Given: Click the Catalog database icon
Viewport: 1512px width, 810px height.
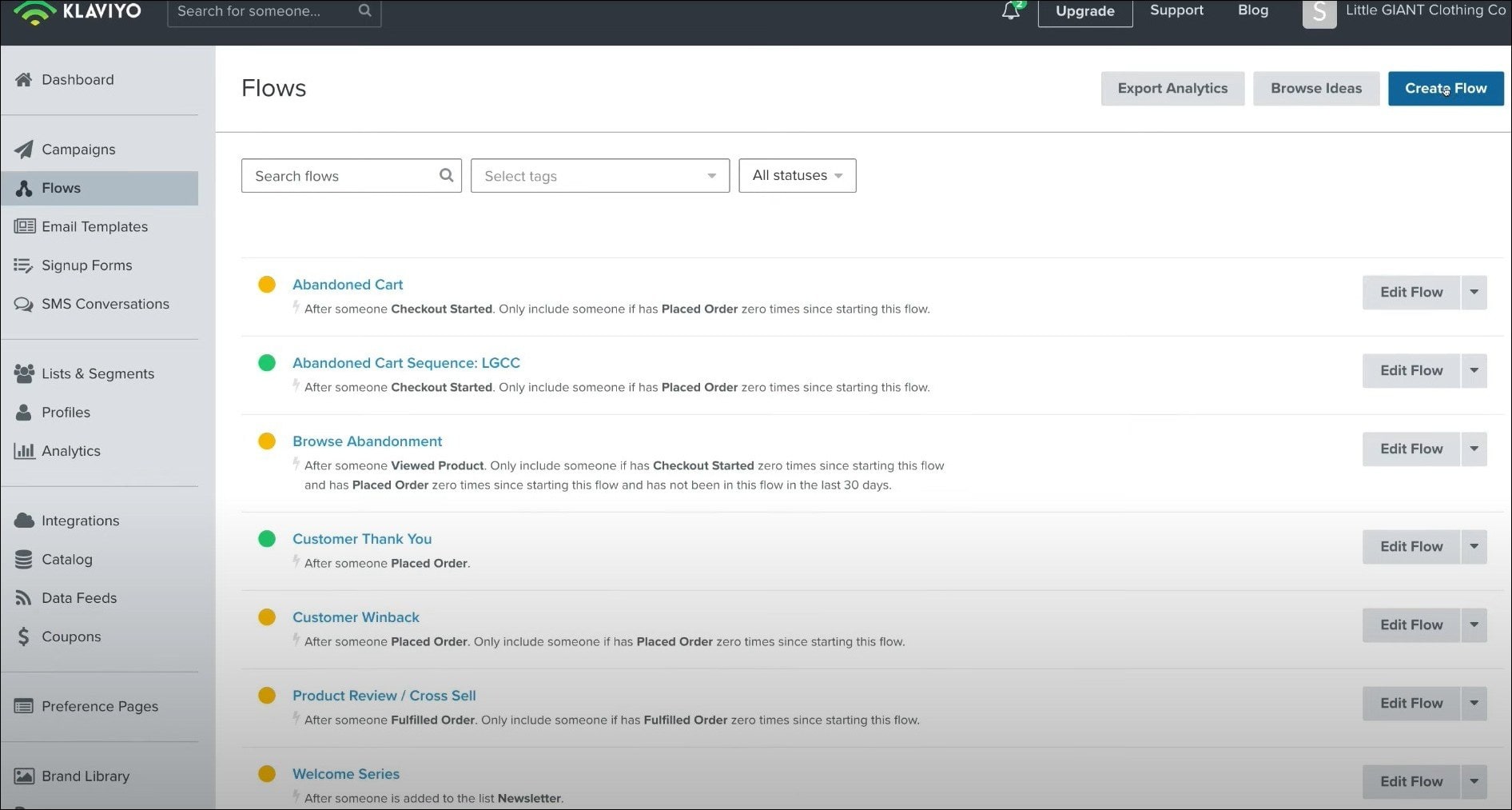Looking at the screenshot, I should (24, 560).
